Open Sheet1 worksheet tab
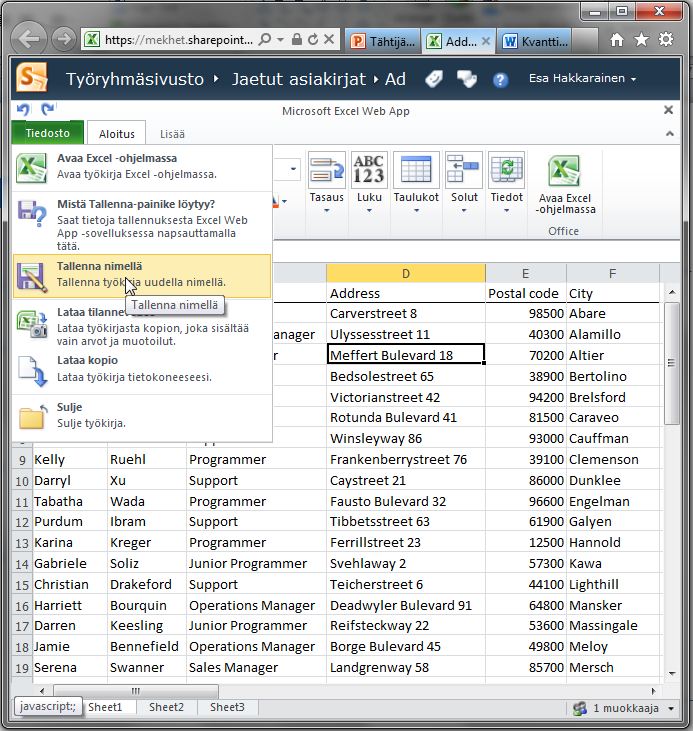The height and width of the screenshot is (731, 693). click(105, 707)
